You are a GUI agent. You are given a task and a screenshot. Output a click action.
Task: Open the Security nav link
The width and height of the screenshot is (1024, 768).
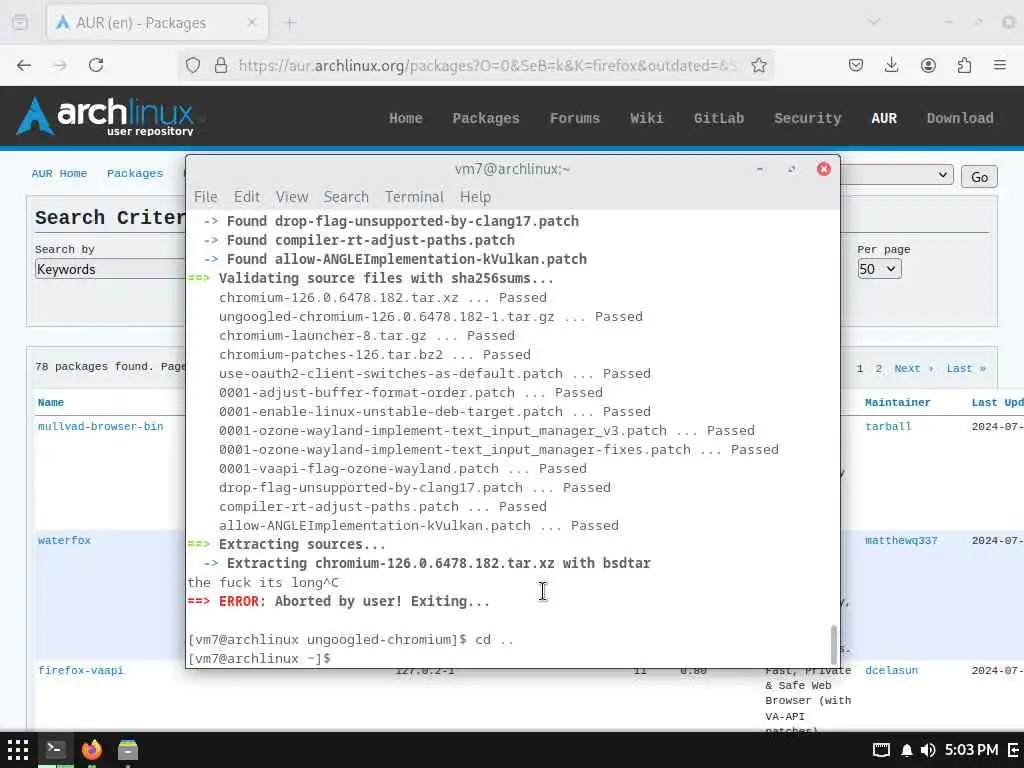coord(808,118)
